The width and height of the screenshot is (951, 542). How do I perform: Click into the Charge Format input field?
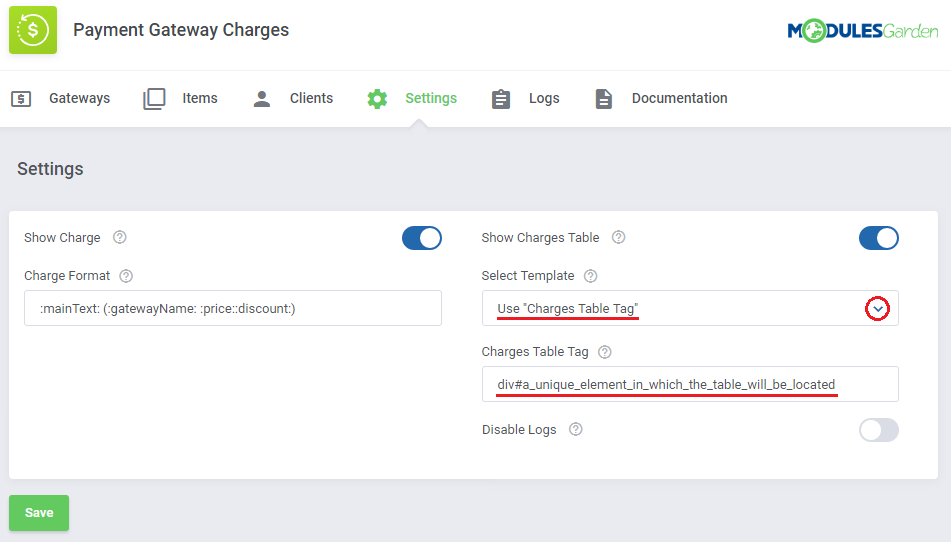(x=233, y=308)
